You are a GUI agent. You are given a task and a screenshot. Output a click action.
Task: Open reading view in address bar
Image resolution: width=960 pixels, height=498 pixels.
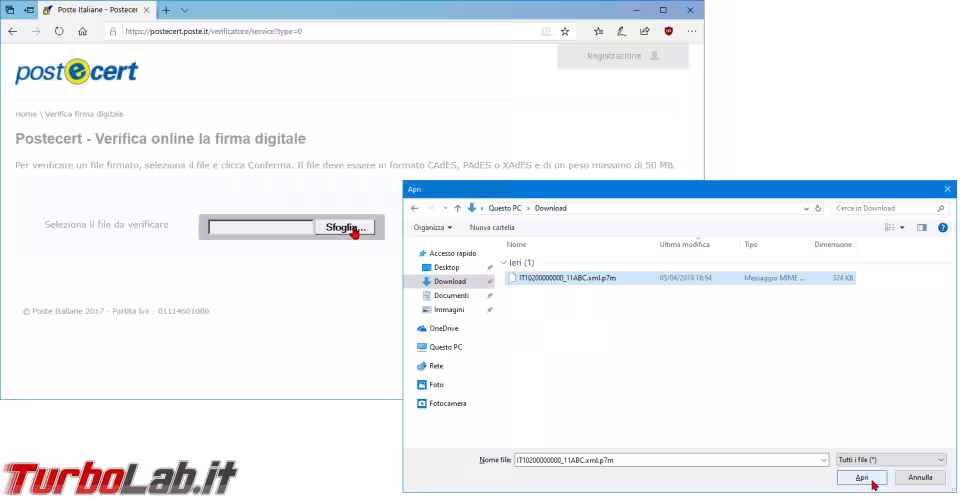click(546, 31)
